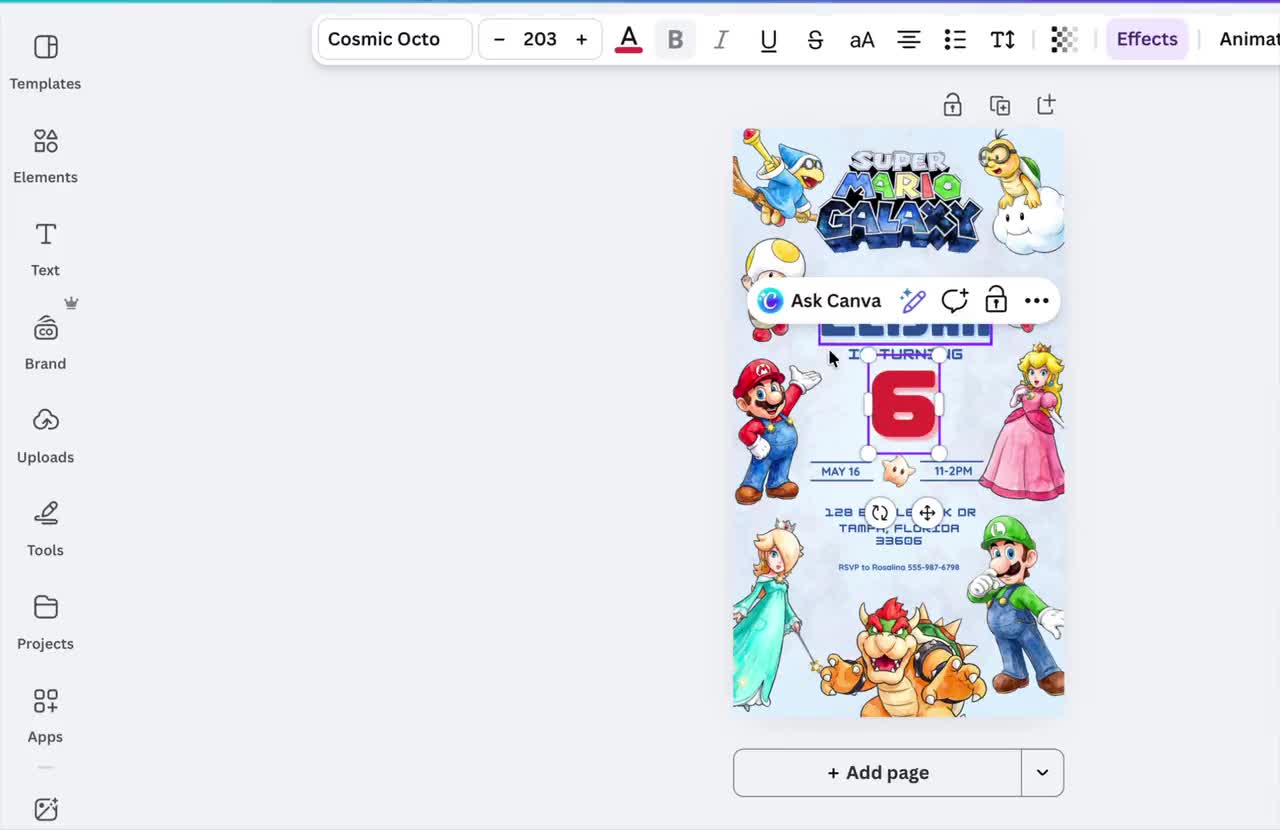This screenshot has width=1280, height=830.
Task: Open more options via the three-dot menu
Action: [1036, 300]
